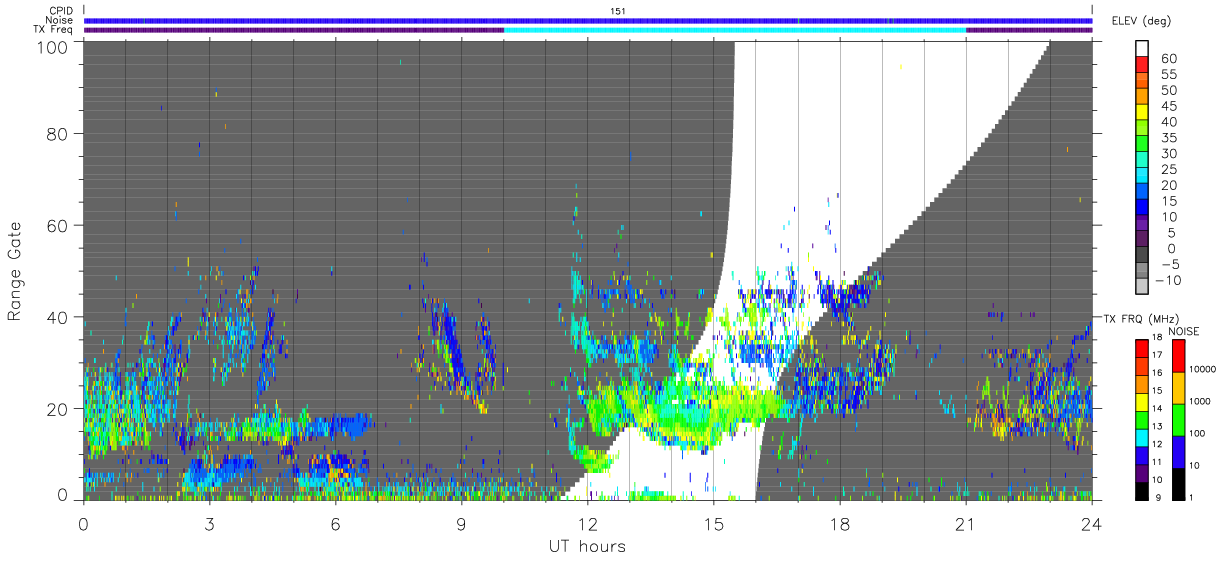Click the Range Gate axis title

point(15,271)
